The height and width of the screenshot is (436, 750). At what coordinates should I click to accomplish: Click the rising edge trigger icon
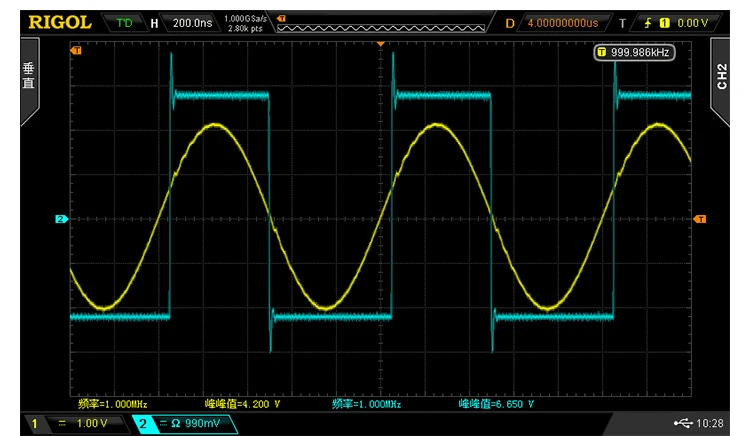[648, 23]
